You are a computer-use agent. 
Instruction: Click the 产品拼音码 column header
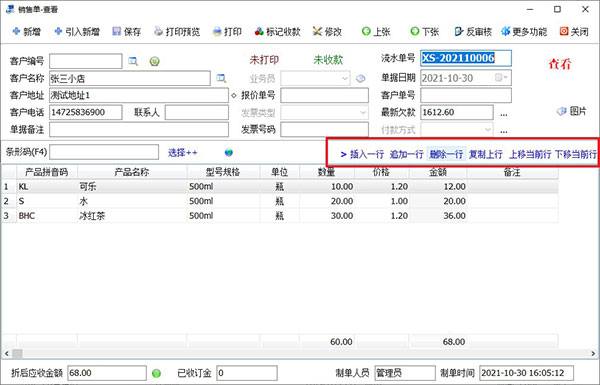tap(47, 172)
